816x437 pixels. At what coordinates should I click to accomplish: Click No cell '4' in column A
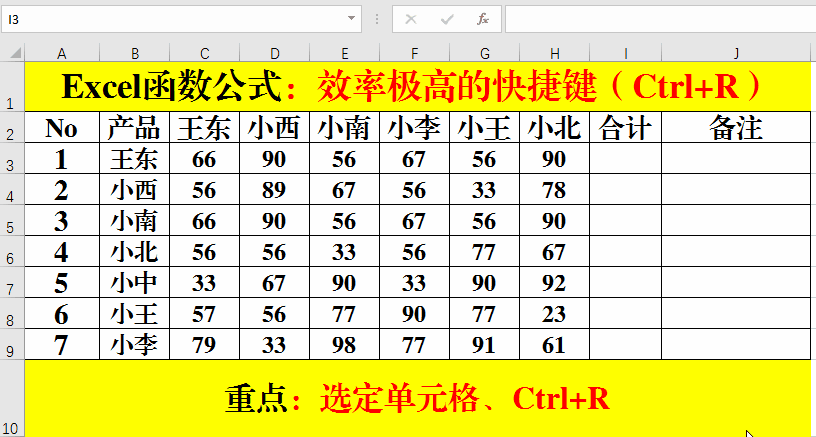pos(62,251)
